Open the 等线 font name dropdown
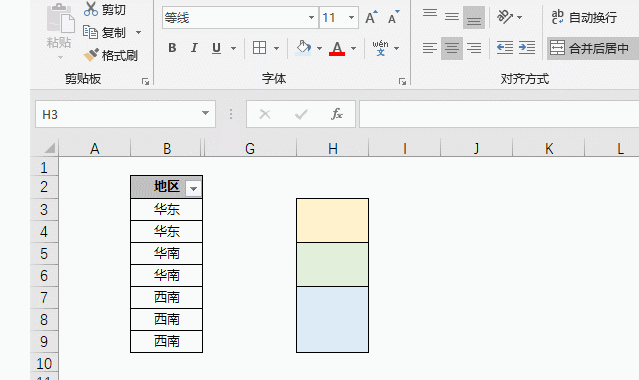 (311, 18)
